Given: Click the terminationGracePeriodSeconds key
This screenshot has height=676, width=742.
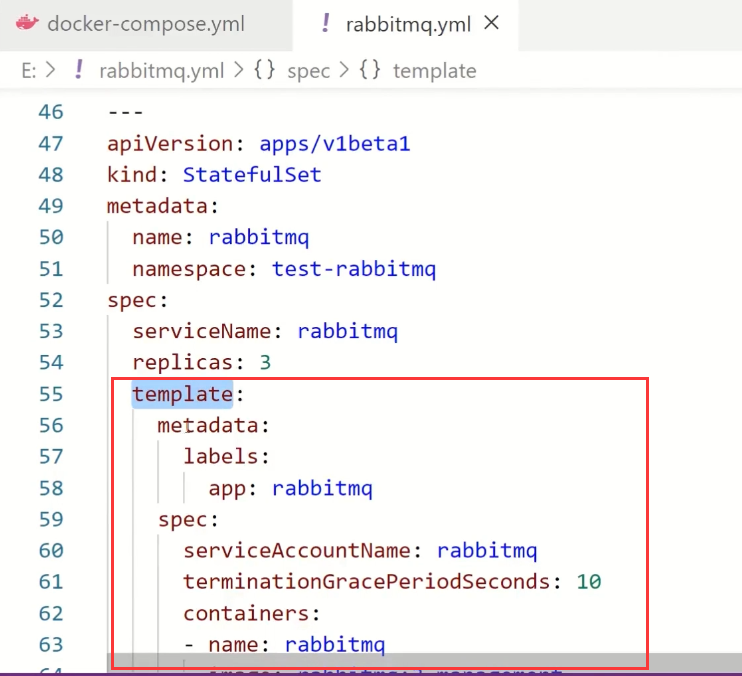Looking at the screenshot, I should pyautogui.click(x=366, y=582).
